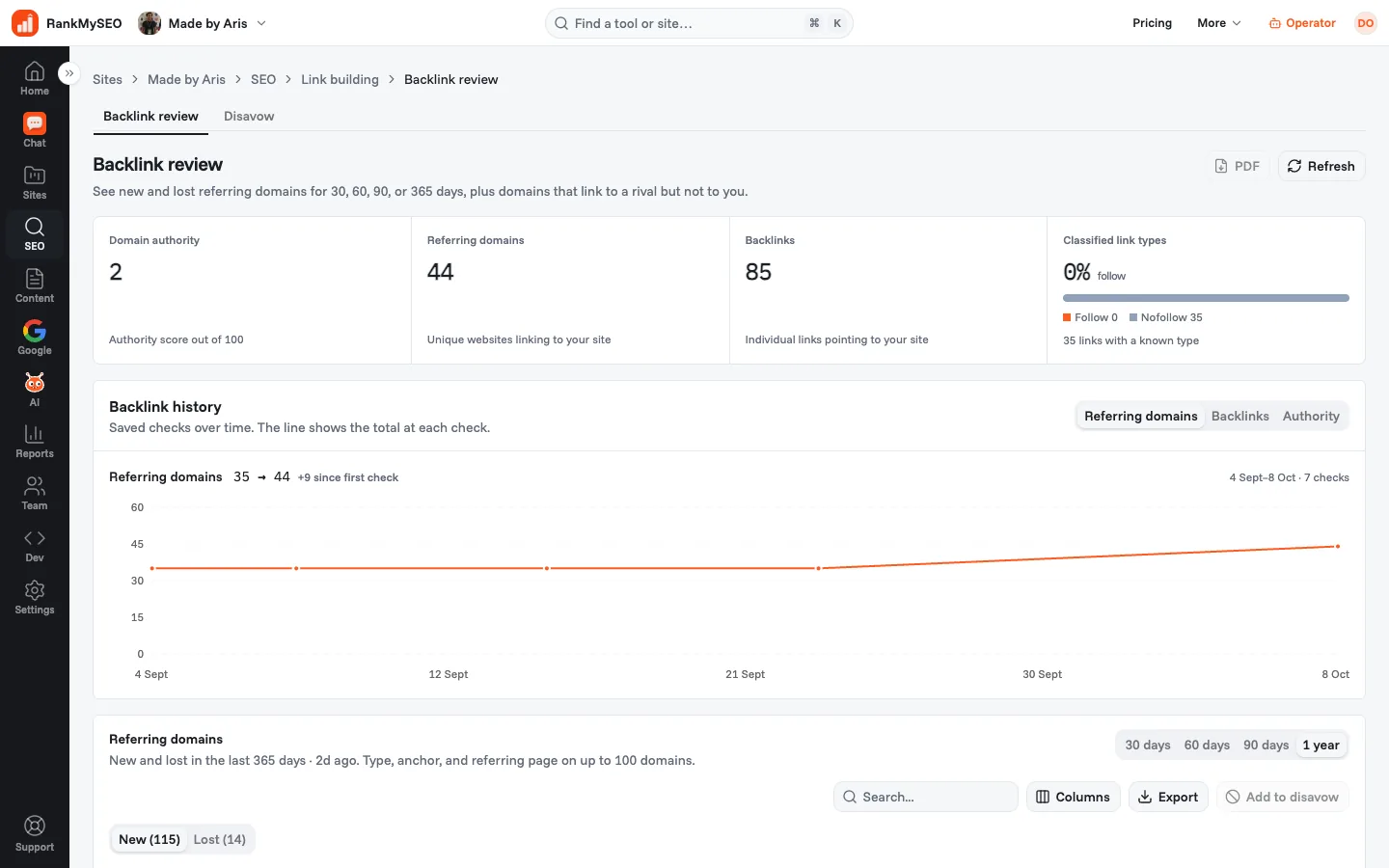Click the Refresh button
This screenshot has height=868, width=1389.
(1321, 166)
